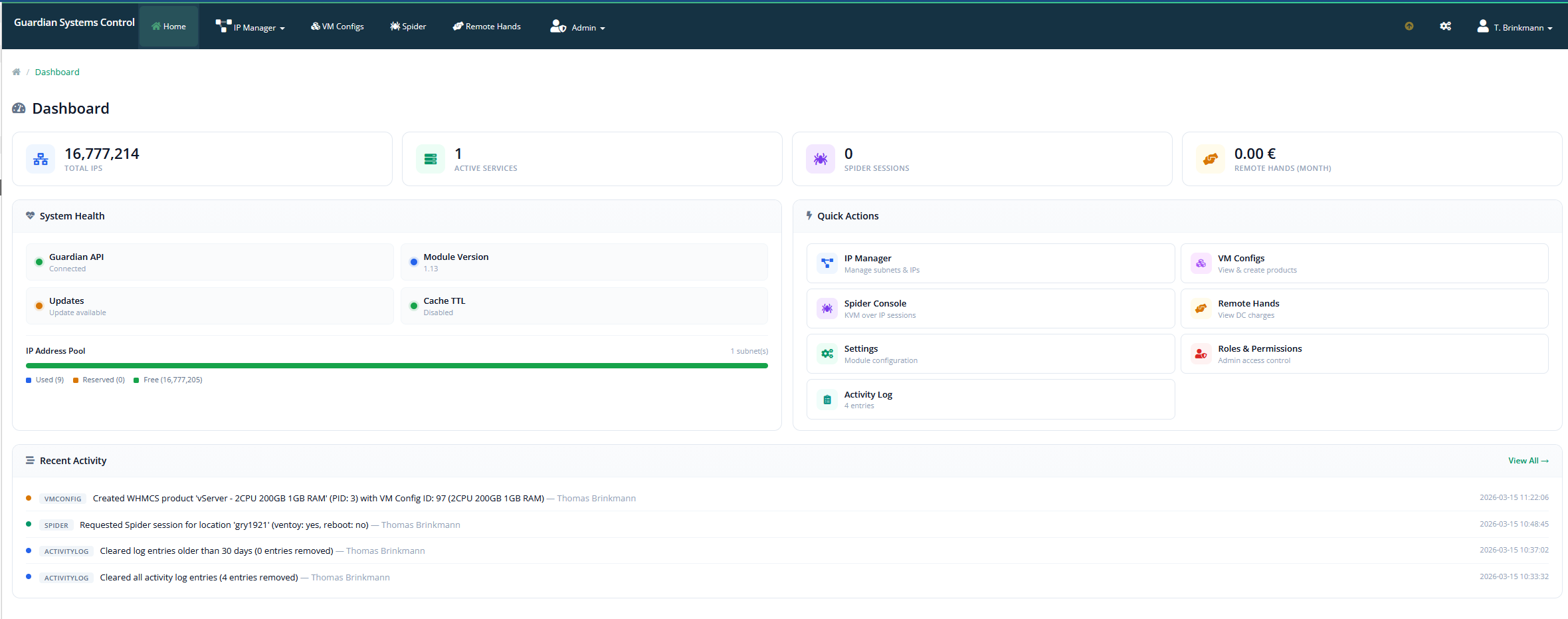1568x619 pixels.
Task: Click the Dashboard breadcrumb link
Action: [57, 72]
